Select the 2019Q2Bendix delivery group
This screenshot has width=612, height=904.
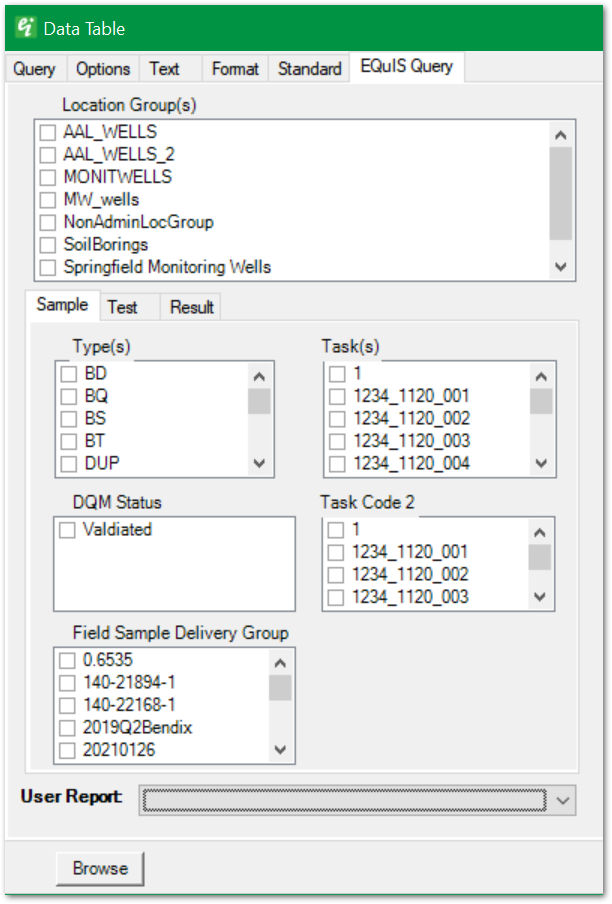point(67,727)
